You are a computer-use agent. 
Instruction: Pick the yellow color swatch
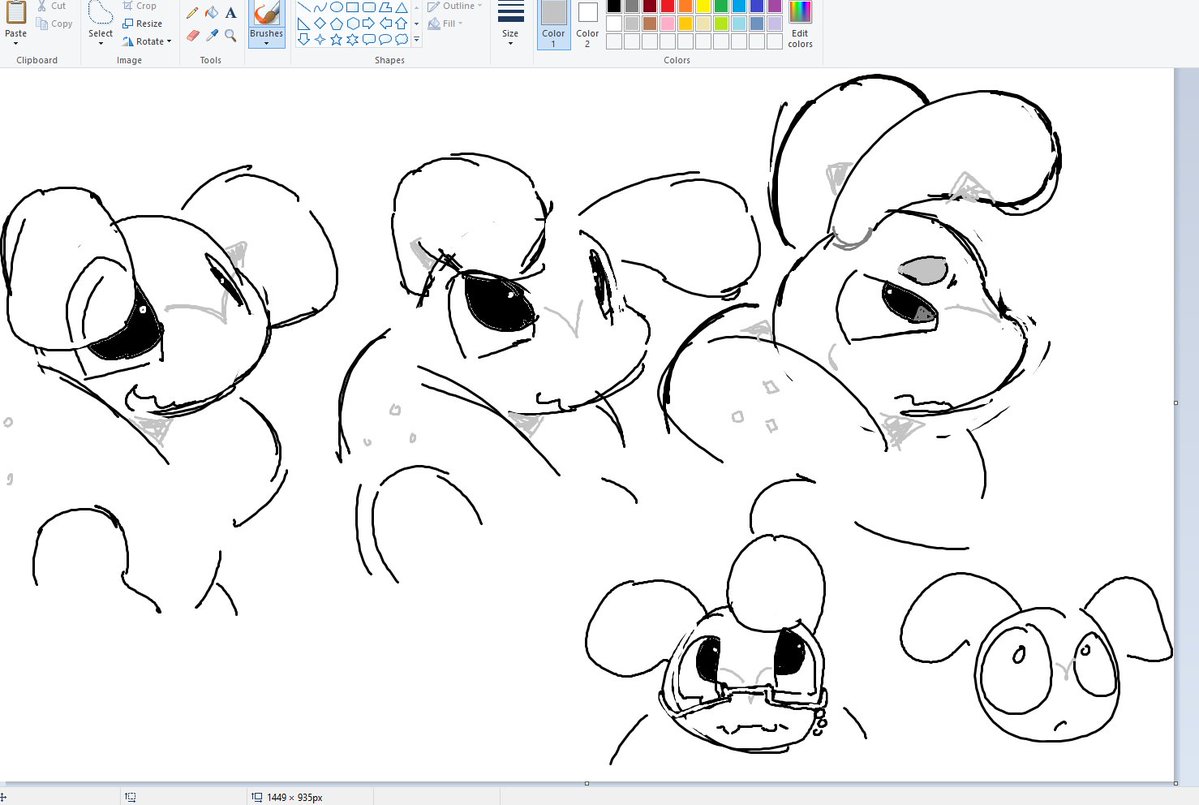[703, 6]
